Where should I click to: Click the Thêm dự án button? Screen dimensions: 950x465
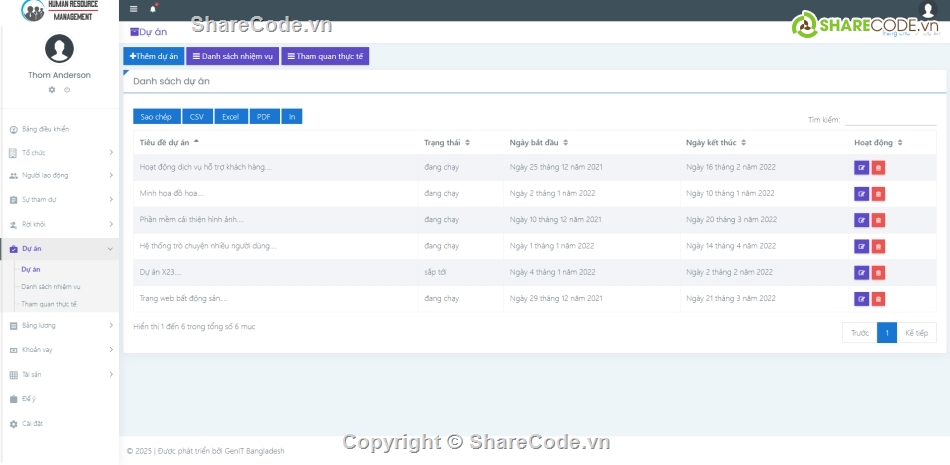click(x=154, y=56)
